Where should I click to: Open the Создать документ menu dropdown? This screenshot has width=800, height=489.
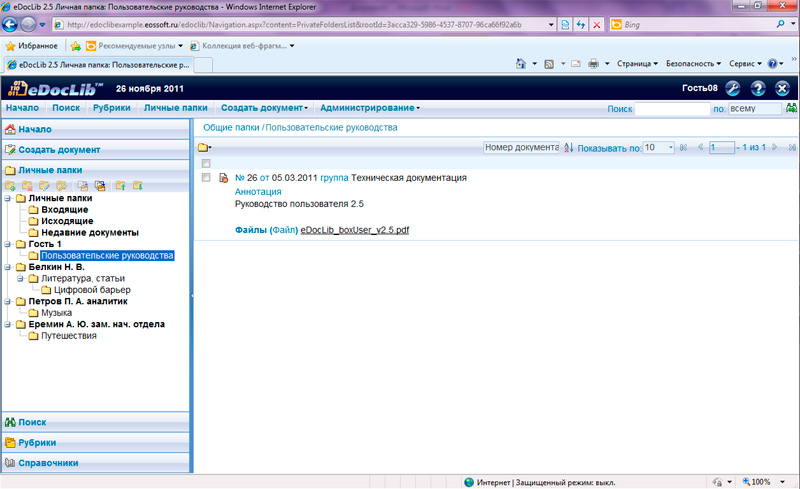[x=264, y=108]
